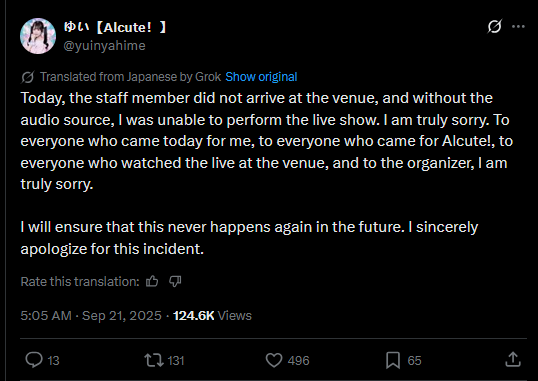The image size is (538, 381).
Task: Click the Grok icon at top right
Action: point(495,26)
